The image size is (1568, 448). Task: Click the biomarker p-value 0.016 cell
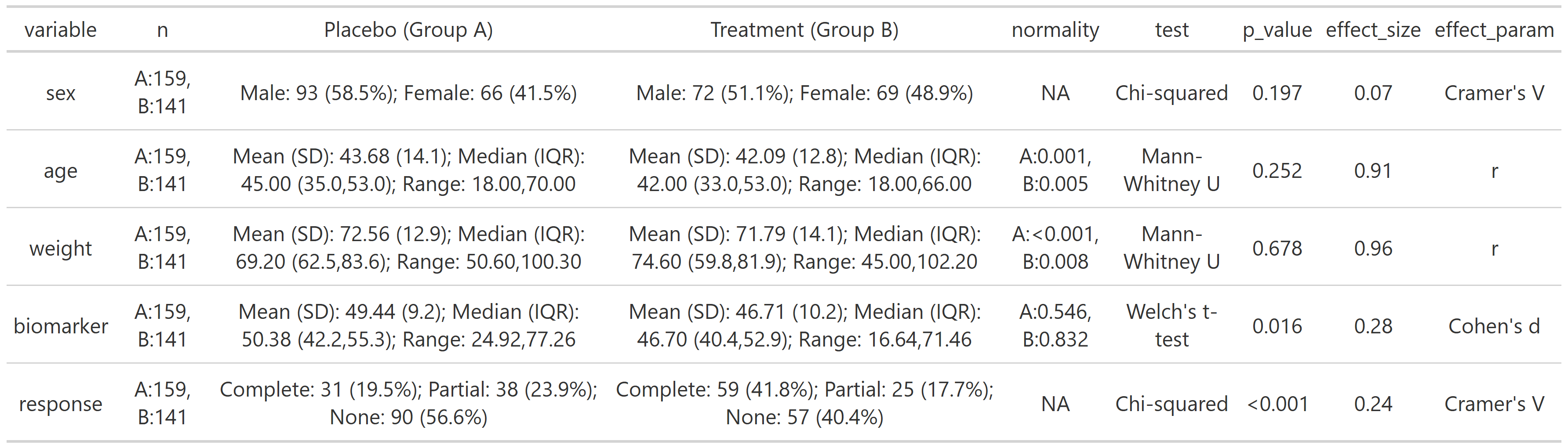[x=1277, y=326]
